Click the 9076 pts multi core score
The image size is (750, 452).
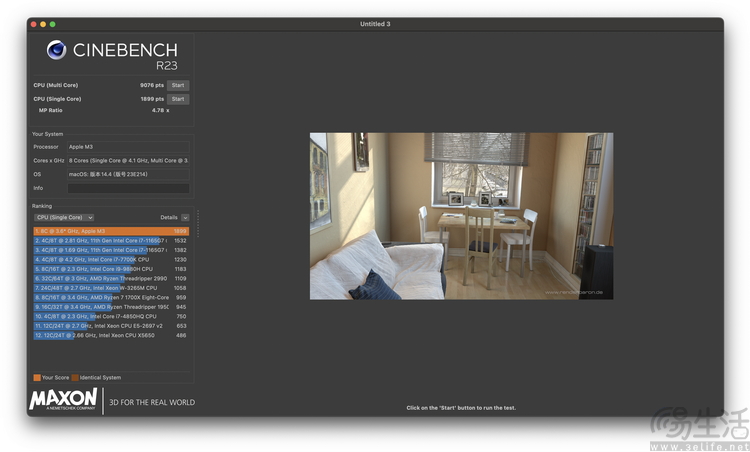click(152, 86)
